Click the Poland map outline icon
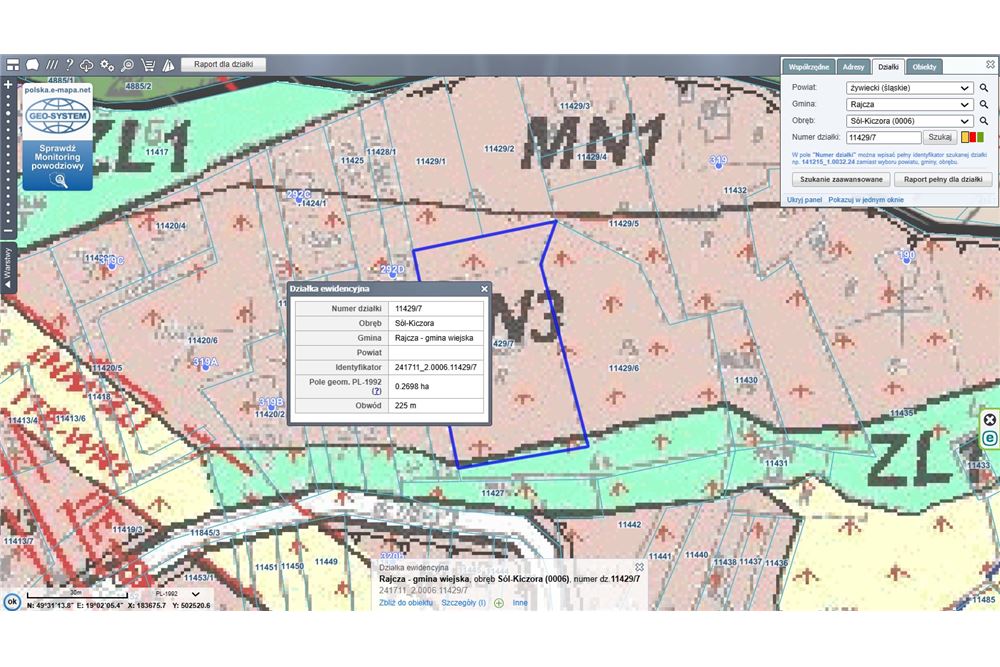 point(32,65)
